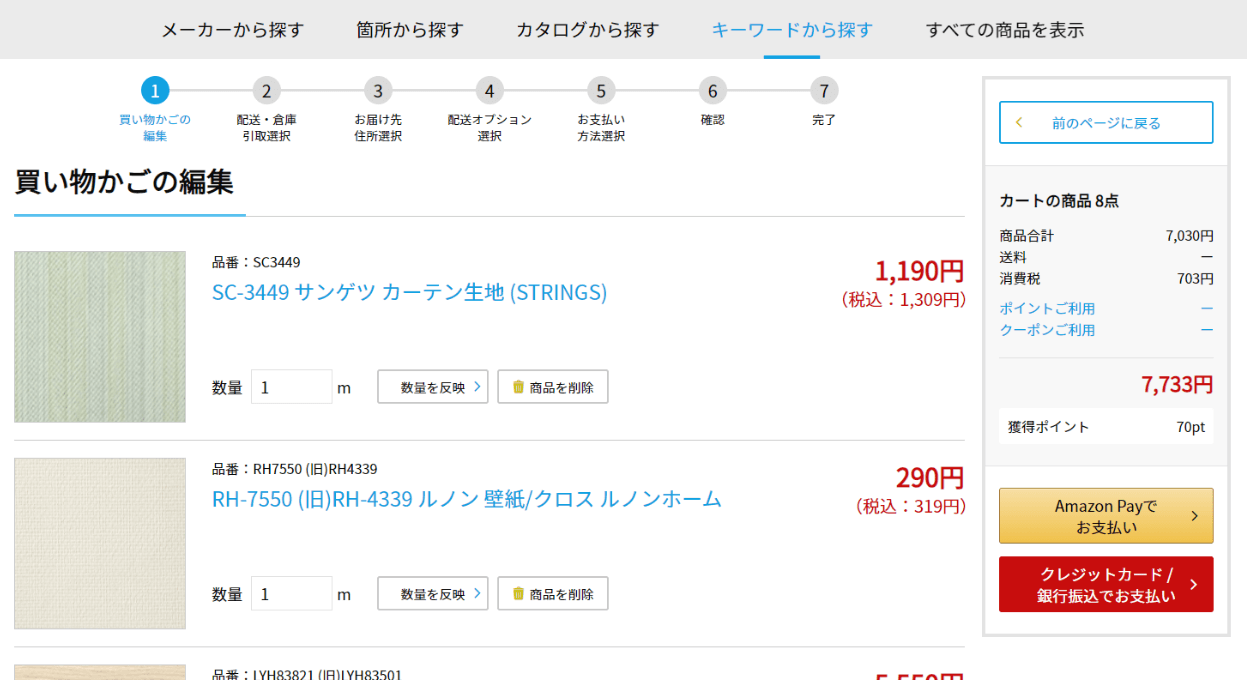The image size is (1247, 680).
Task: Click green curtain fabric thumbnail
Action: coord(100,336)
